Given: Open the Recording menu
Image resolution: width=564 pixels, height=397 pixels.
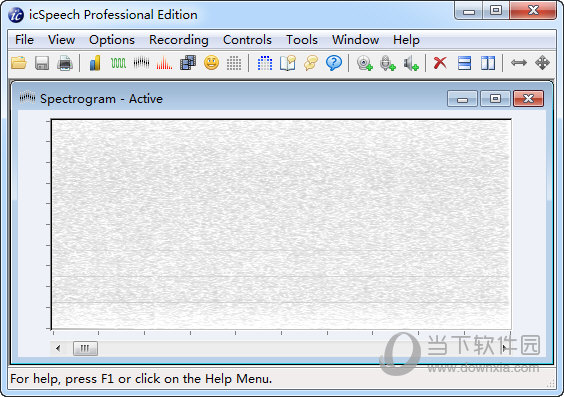Looking at the screenshot, I should 179,40.
